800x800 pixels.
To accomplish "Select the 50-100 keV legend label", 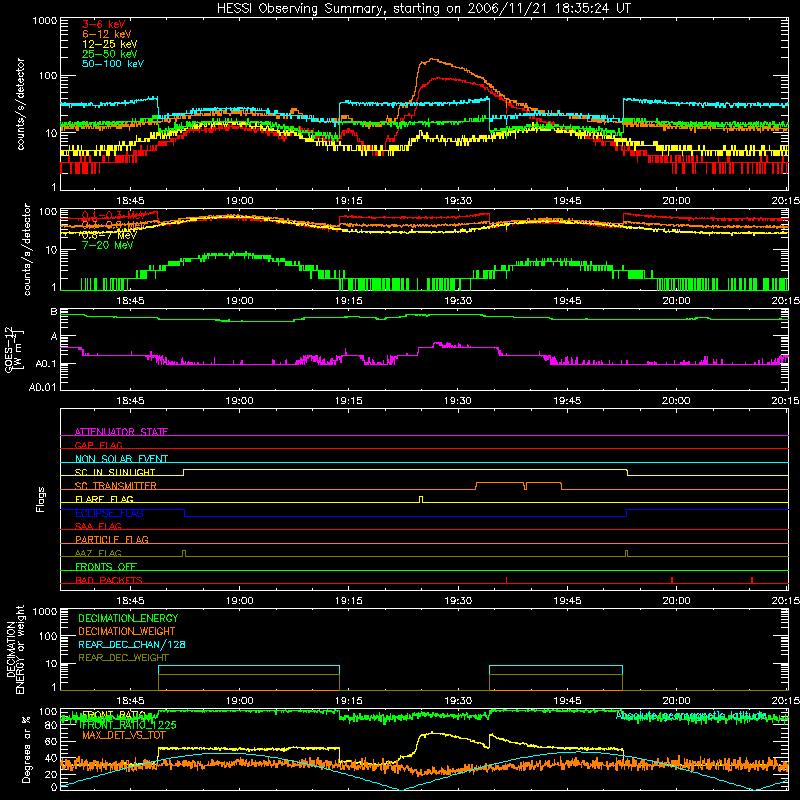I will (113, 64).
